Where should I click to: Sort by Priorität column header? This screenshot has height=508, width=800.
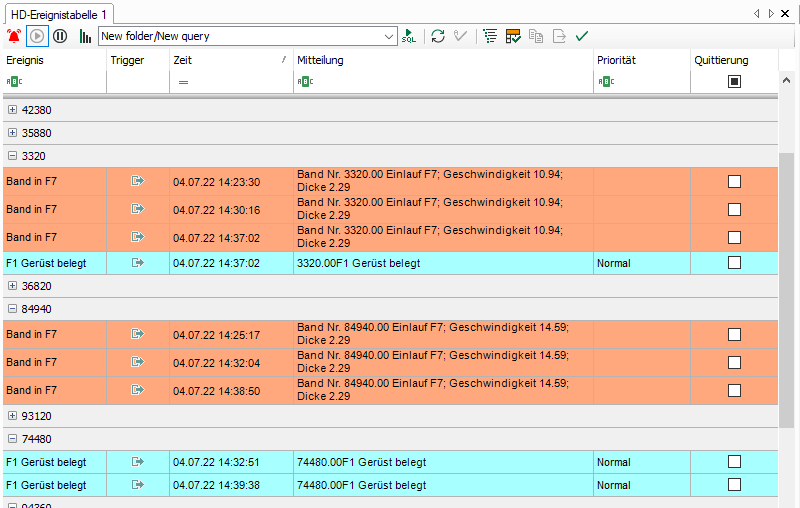(642, 60)
